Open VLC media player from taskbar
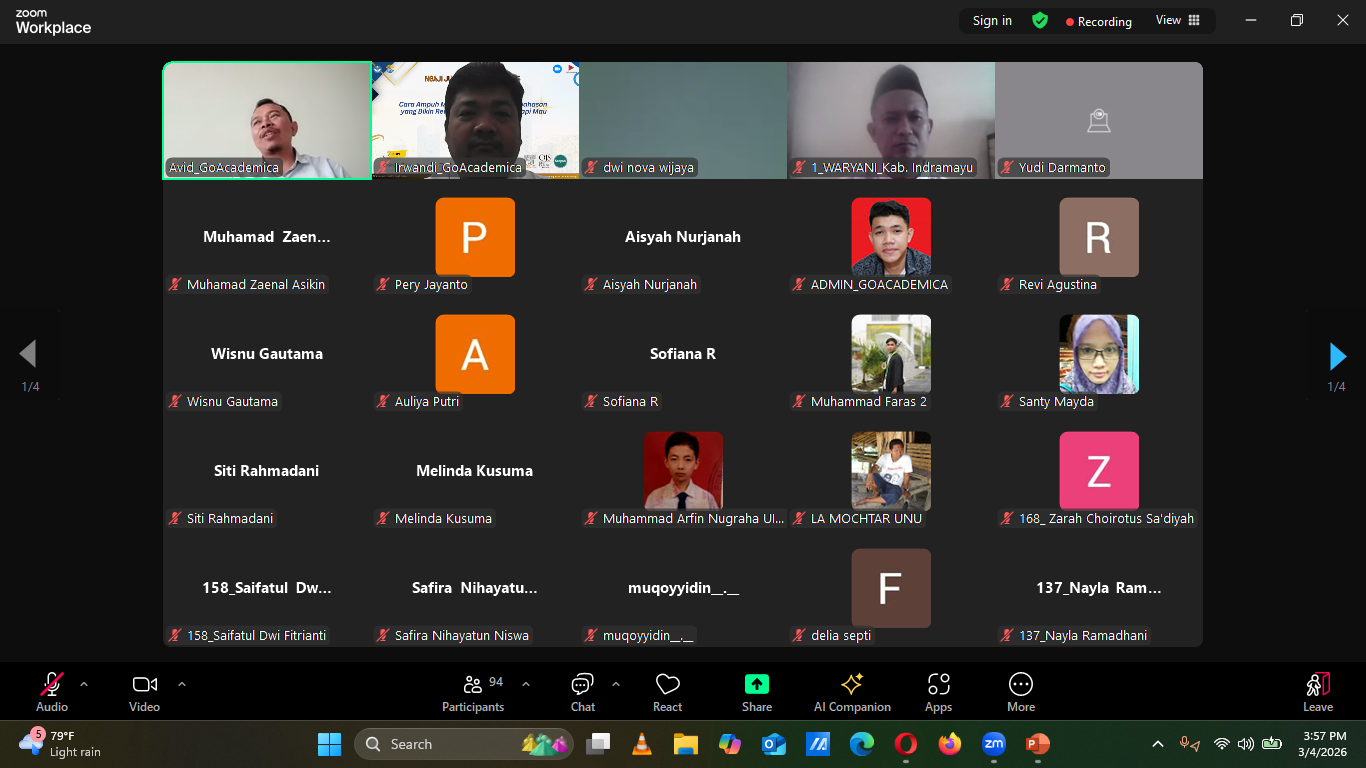The height and width of the screenshot is (768, 1366). coord(641,744)
